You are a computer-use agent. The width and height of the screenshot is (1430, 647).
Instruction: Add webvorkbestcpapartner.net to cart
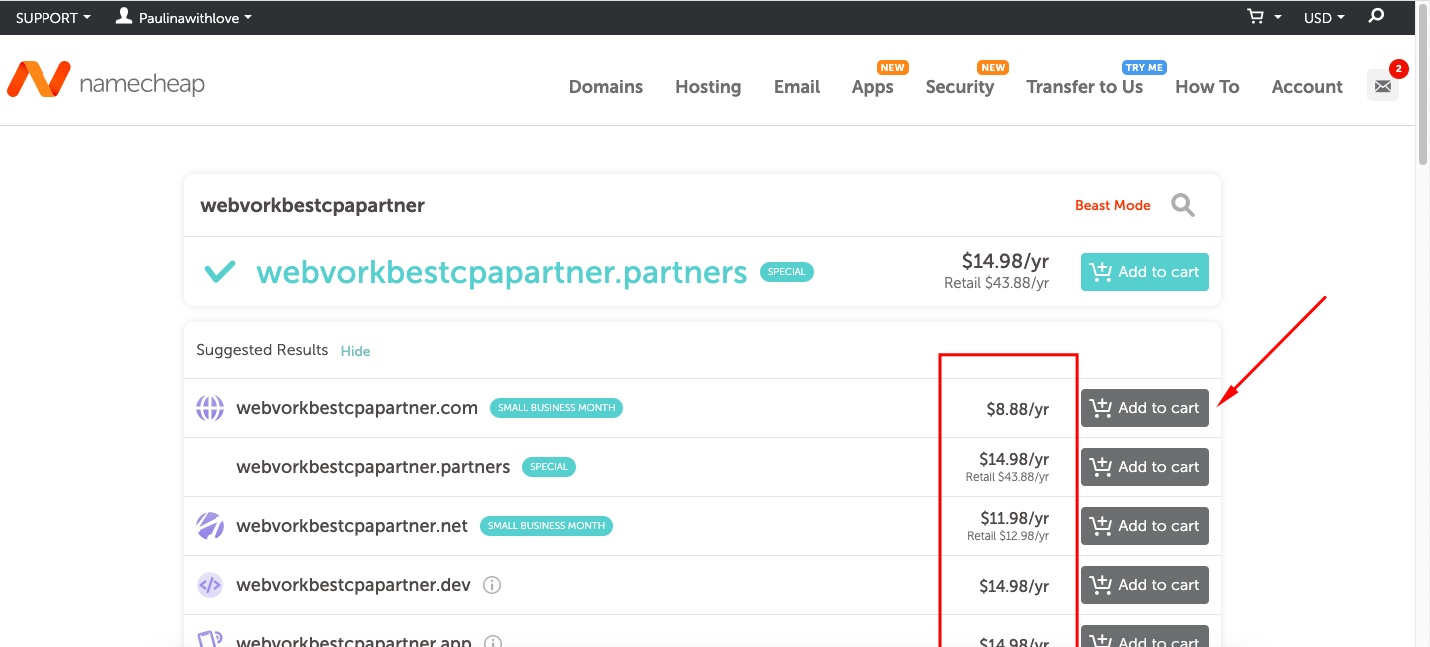(1145, 526)
